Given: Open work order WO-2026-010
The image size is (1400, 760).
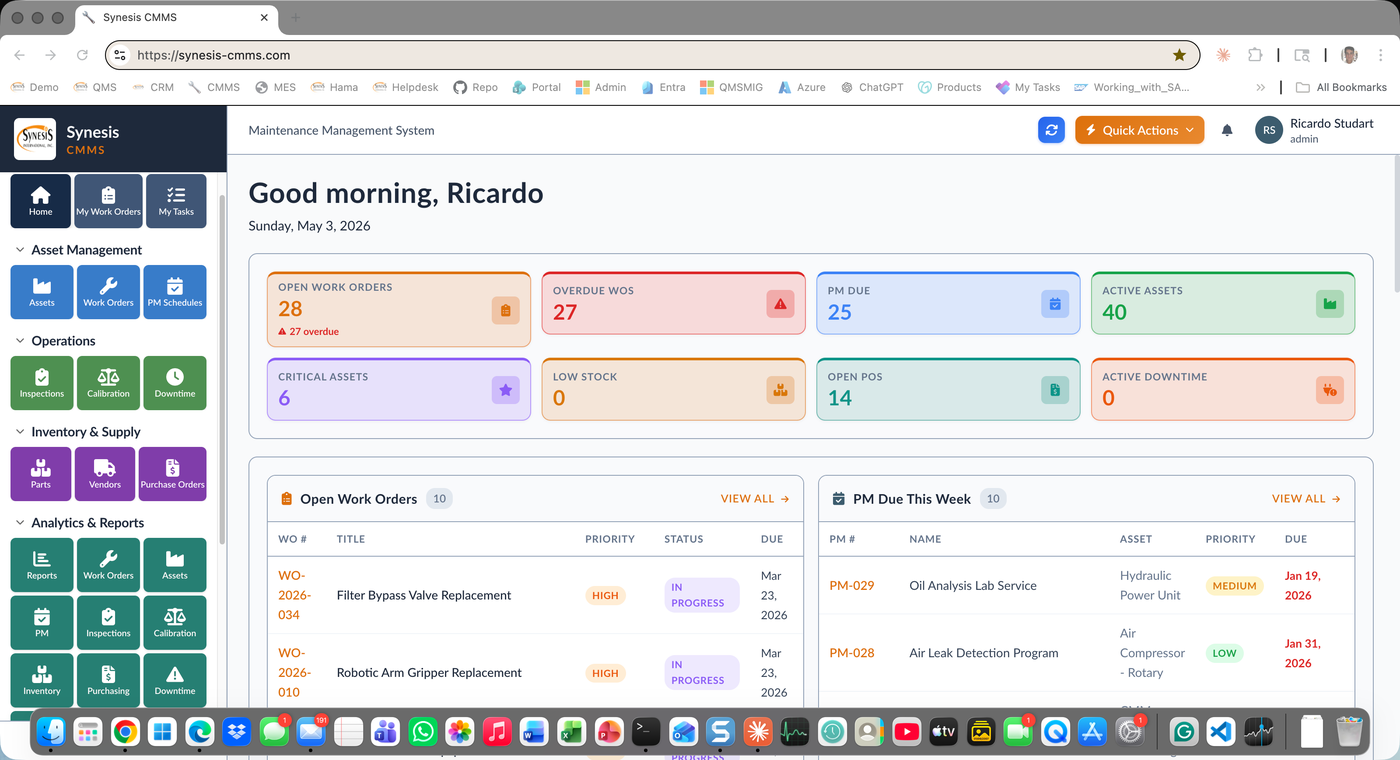Looking at the screenshot, I should pyautogui.click(x=295, y=672).
